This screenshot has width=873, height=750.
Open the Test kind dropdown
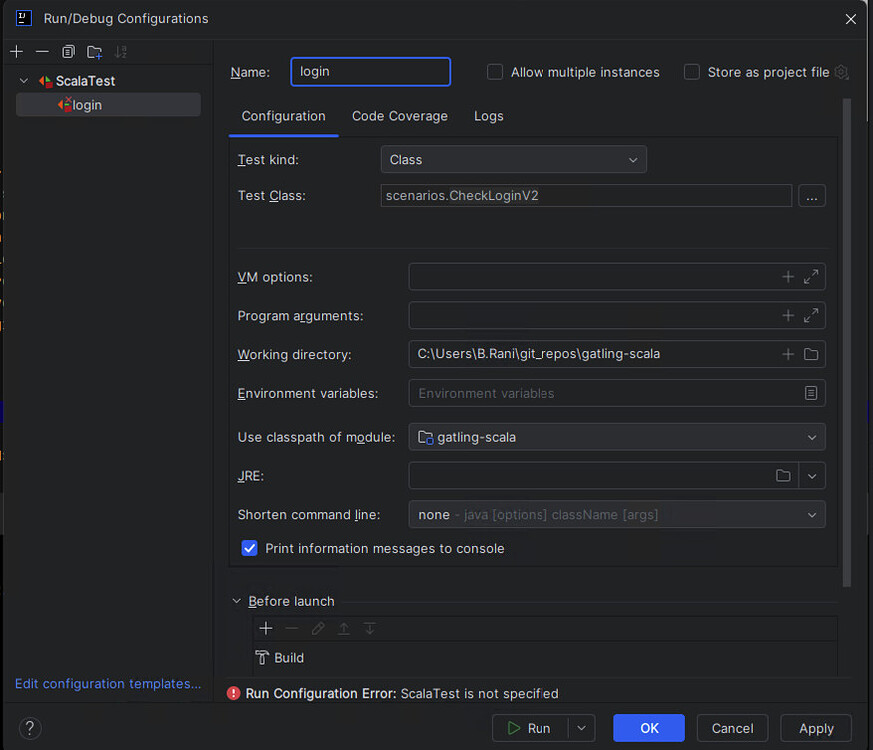point(632,159)
